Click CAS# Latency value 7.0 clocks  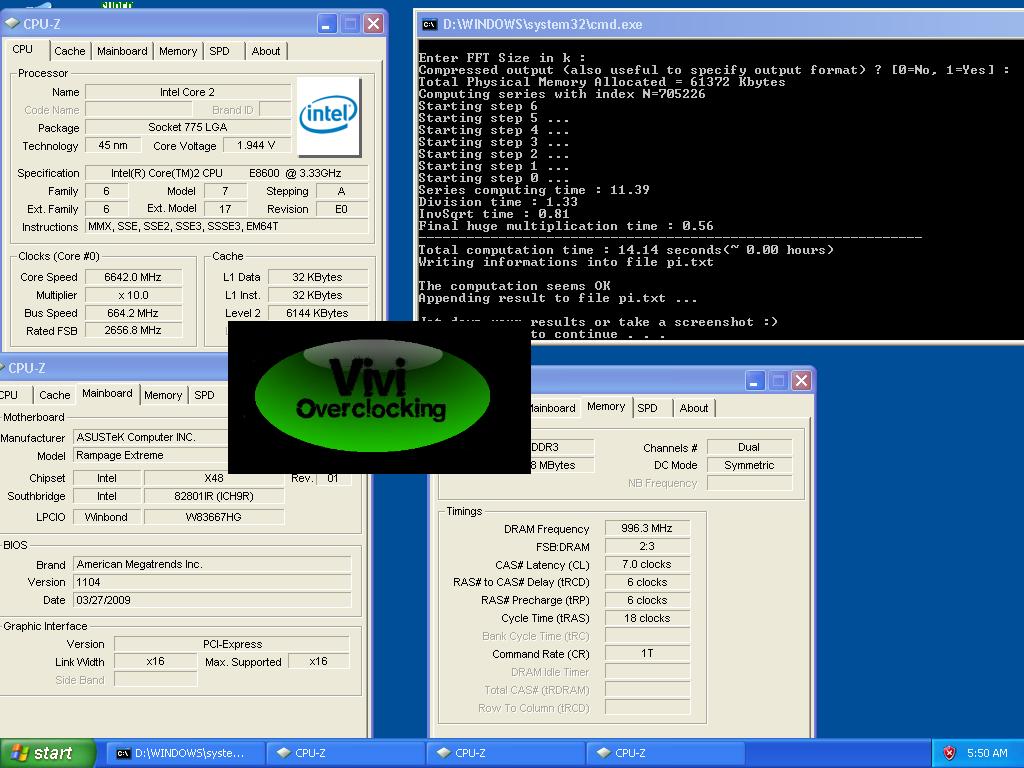647,564
